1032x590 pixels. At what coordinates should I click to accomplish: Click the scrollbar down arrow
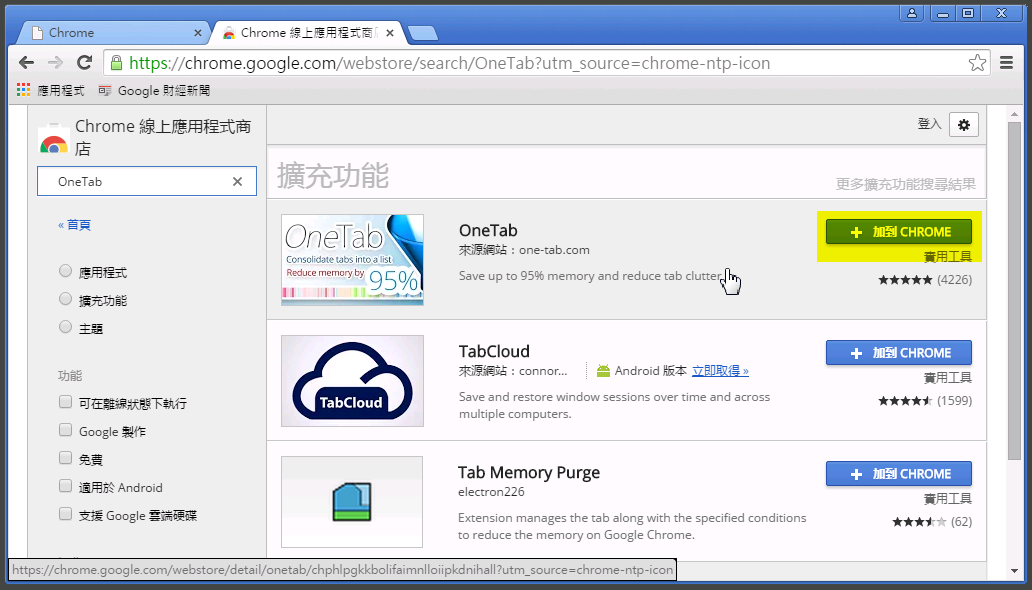click(x=1014, y=571)
